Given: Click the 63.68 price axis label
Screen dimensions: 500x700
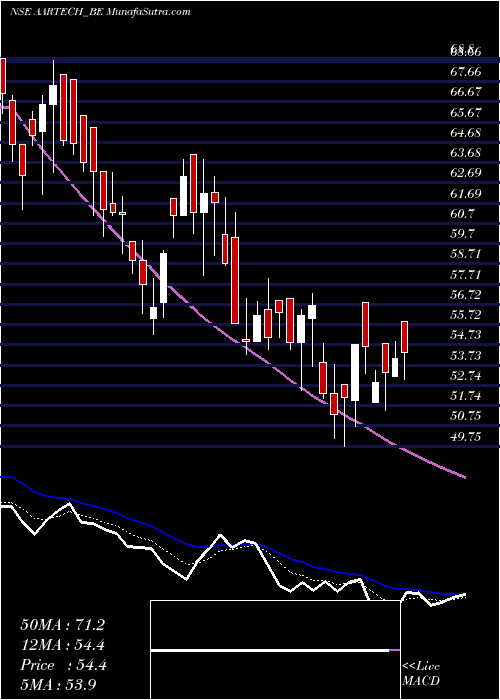Looking at the screenshot, I should pos(466,153).
